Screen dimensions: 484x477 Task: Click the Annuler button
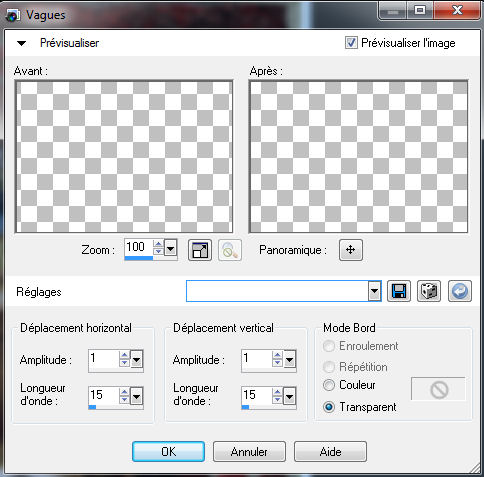coord(249,452)
